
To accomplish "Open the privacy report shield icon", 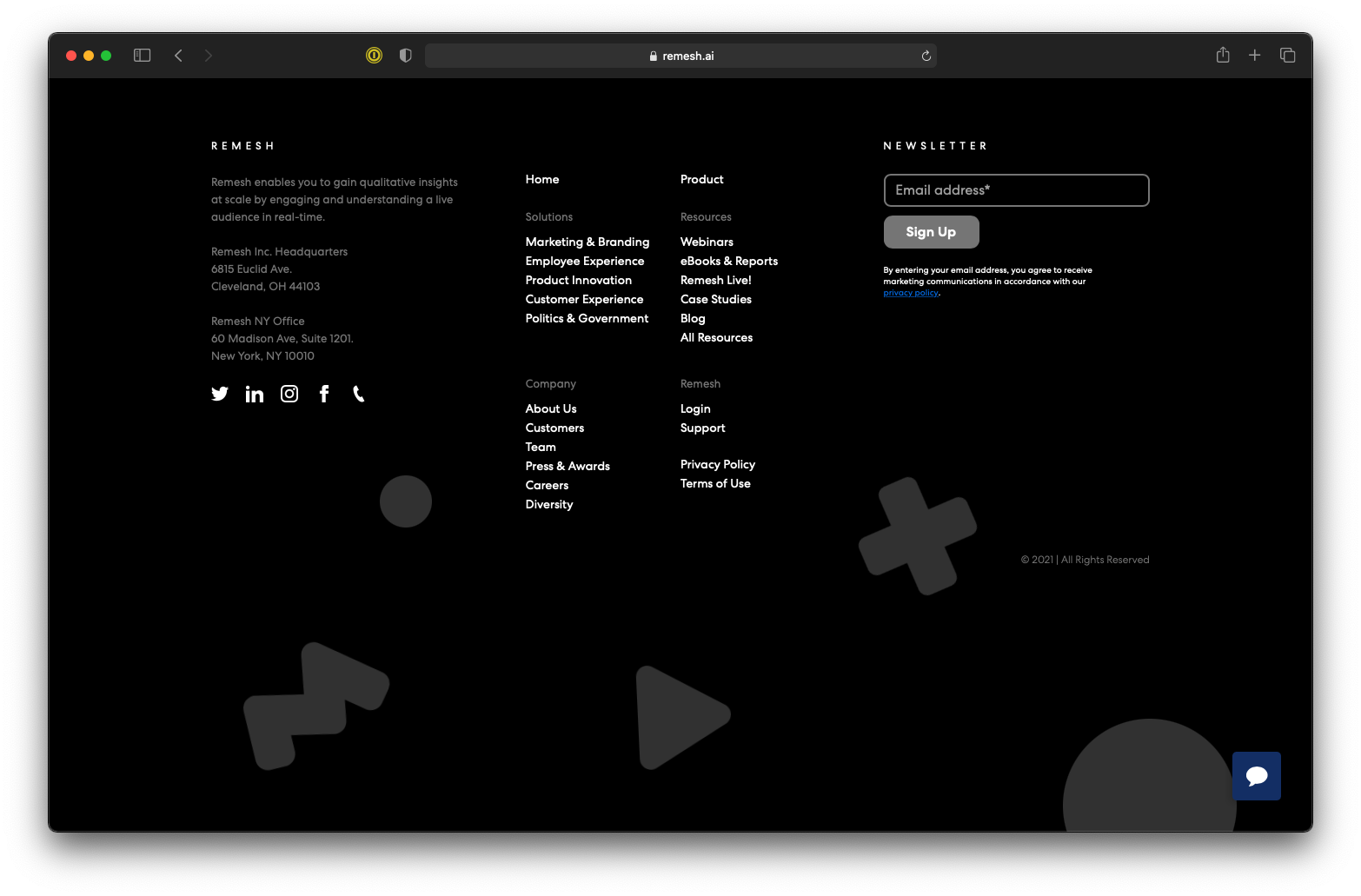I will click(x=405, y=56).
